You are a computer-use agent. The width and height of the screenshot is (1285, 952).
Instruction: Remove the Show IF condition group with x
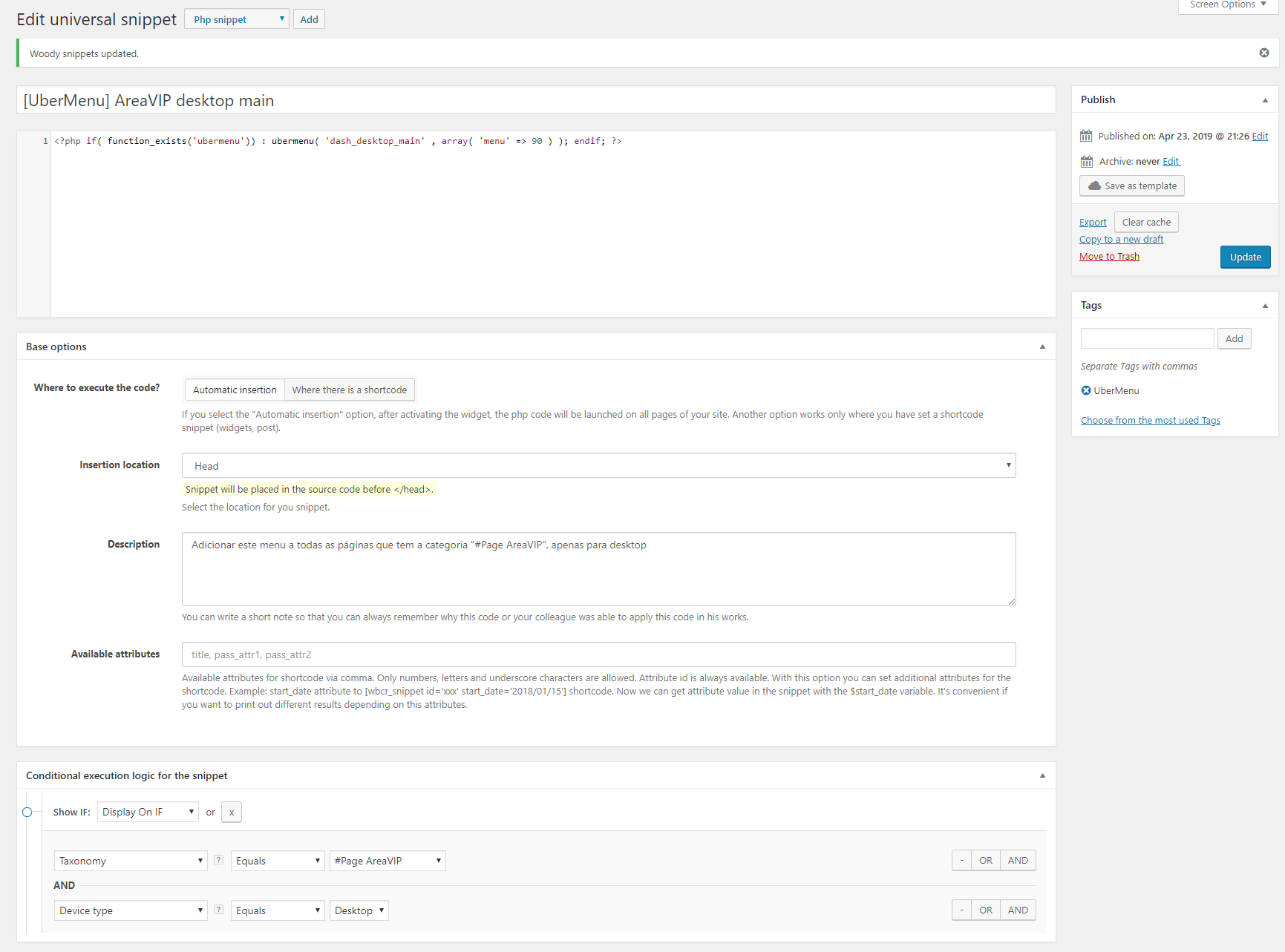(232, 812)
